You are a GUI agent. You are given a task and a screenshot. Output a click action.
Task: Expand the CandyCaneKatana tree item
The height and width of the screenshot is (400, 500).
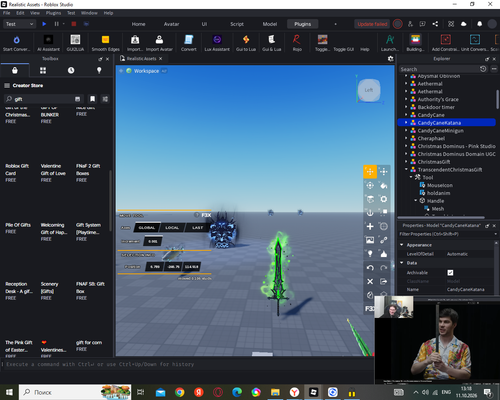[x=406, y=123]
